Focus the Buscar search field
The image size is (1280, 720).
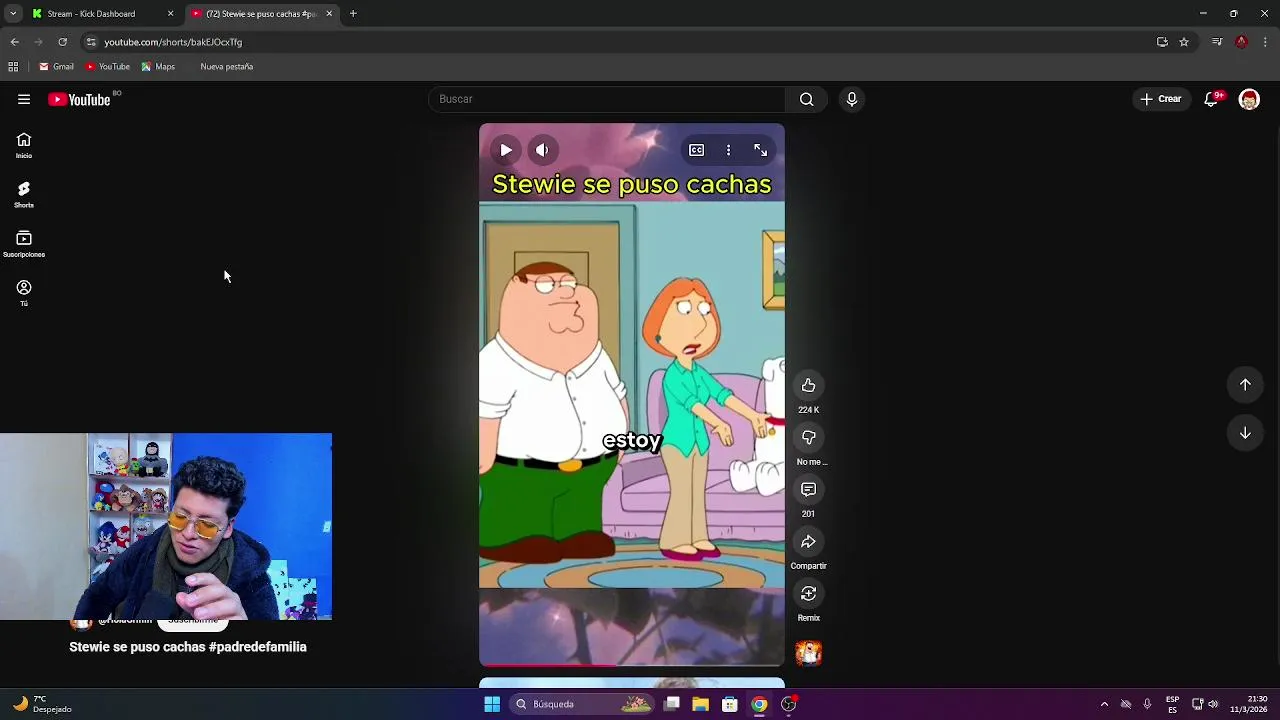pos(607,99)
